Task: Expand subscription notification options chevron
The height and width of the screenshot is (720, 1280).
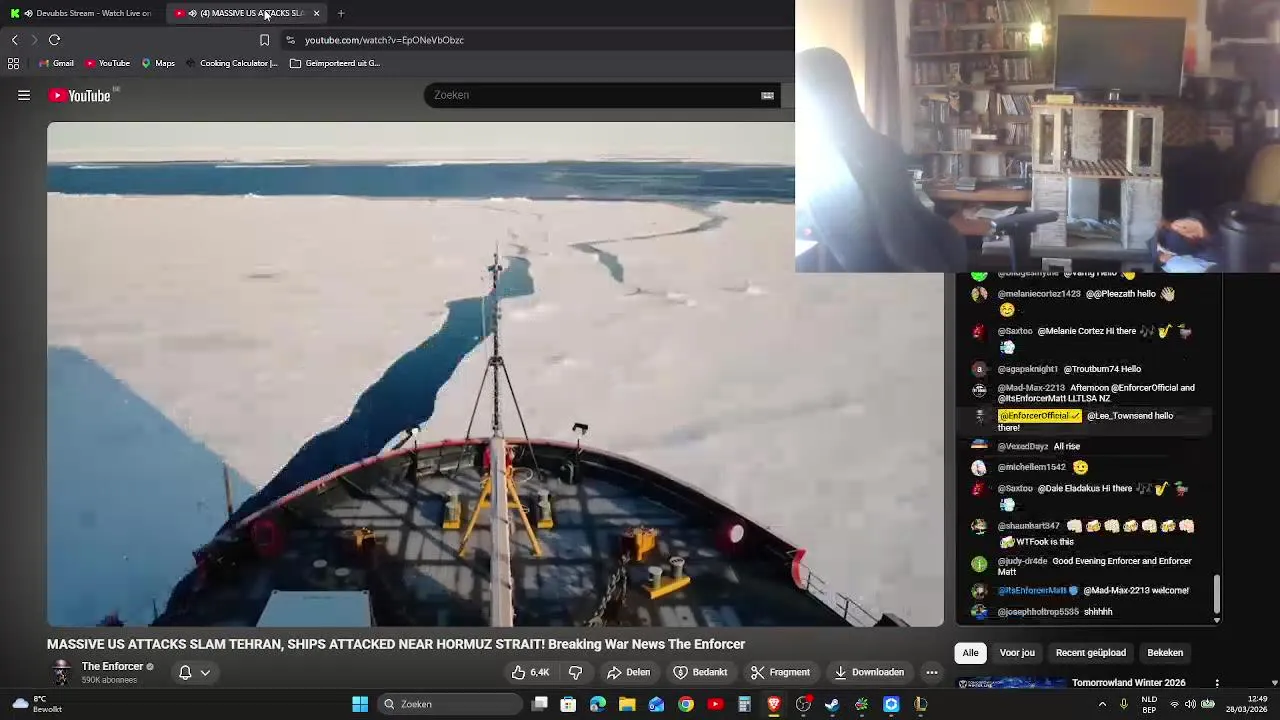Action: 205,672
